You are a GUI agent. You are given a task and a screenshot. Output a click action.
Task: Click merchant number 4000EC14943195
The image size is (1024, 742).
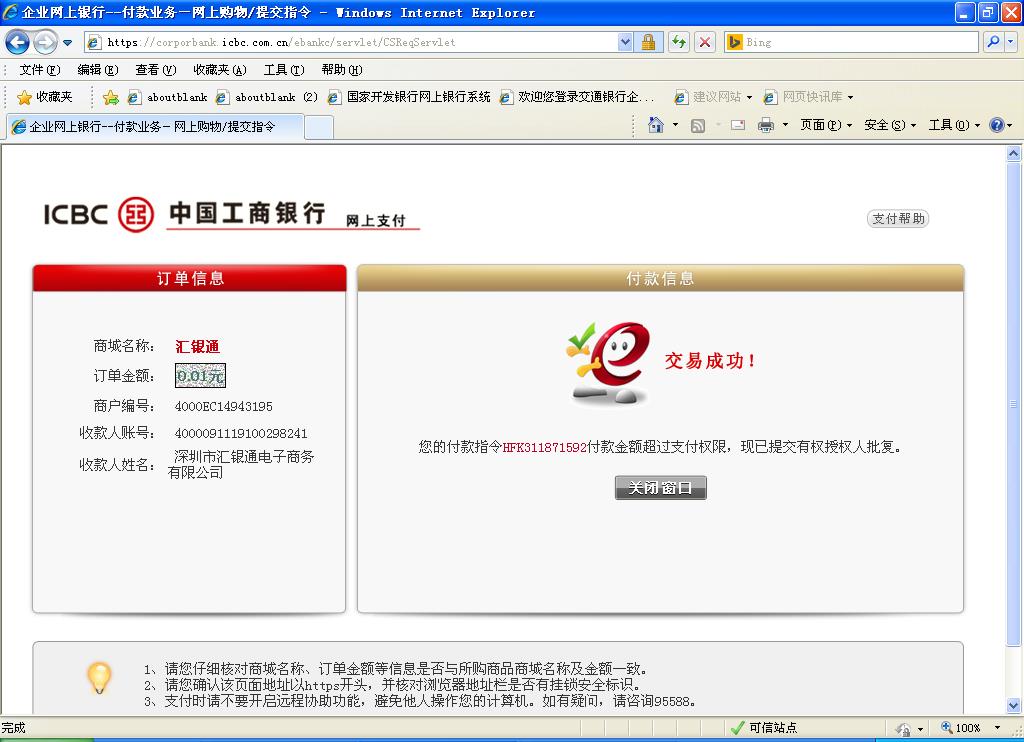223,406
